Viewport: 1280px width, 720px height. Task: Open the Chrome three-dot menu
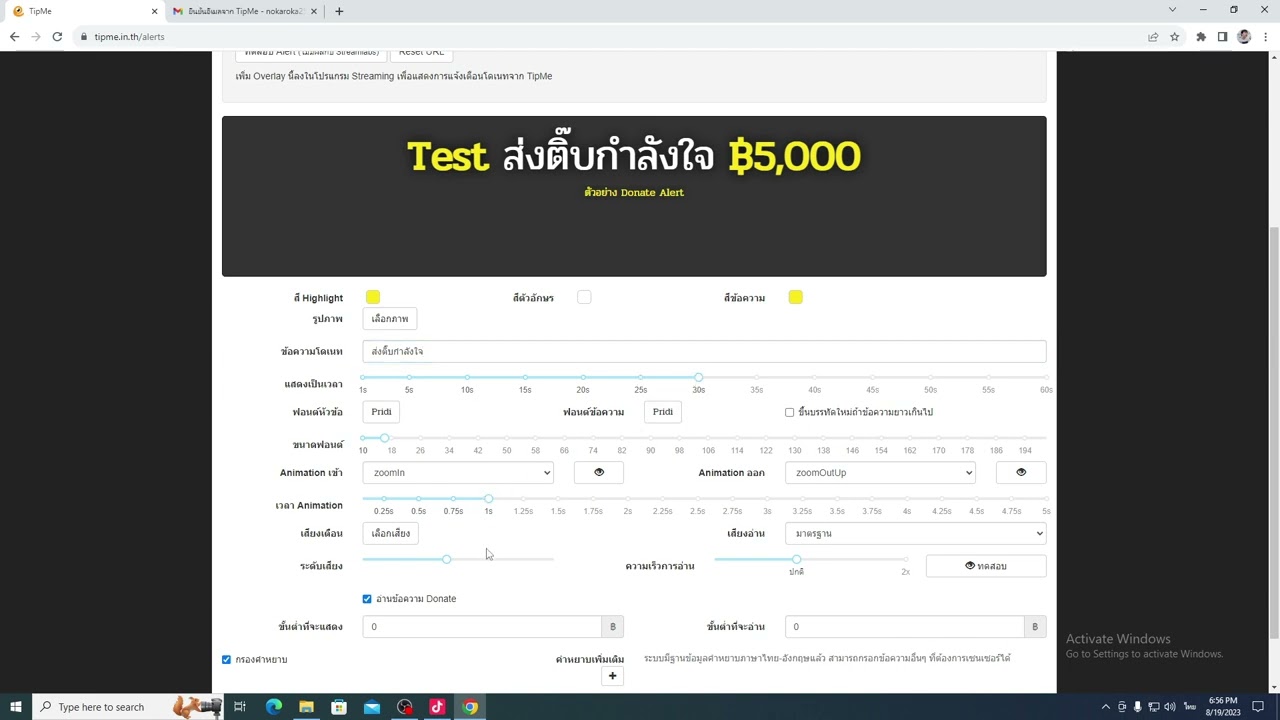[1265, 37]
